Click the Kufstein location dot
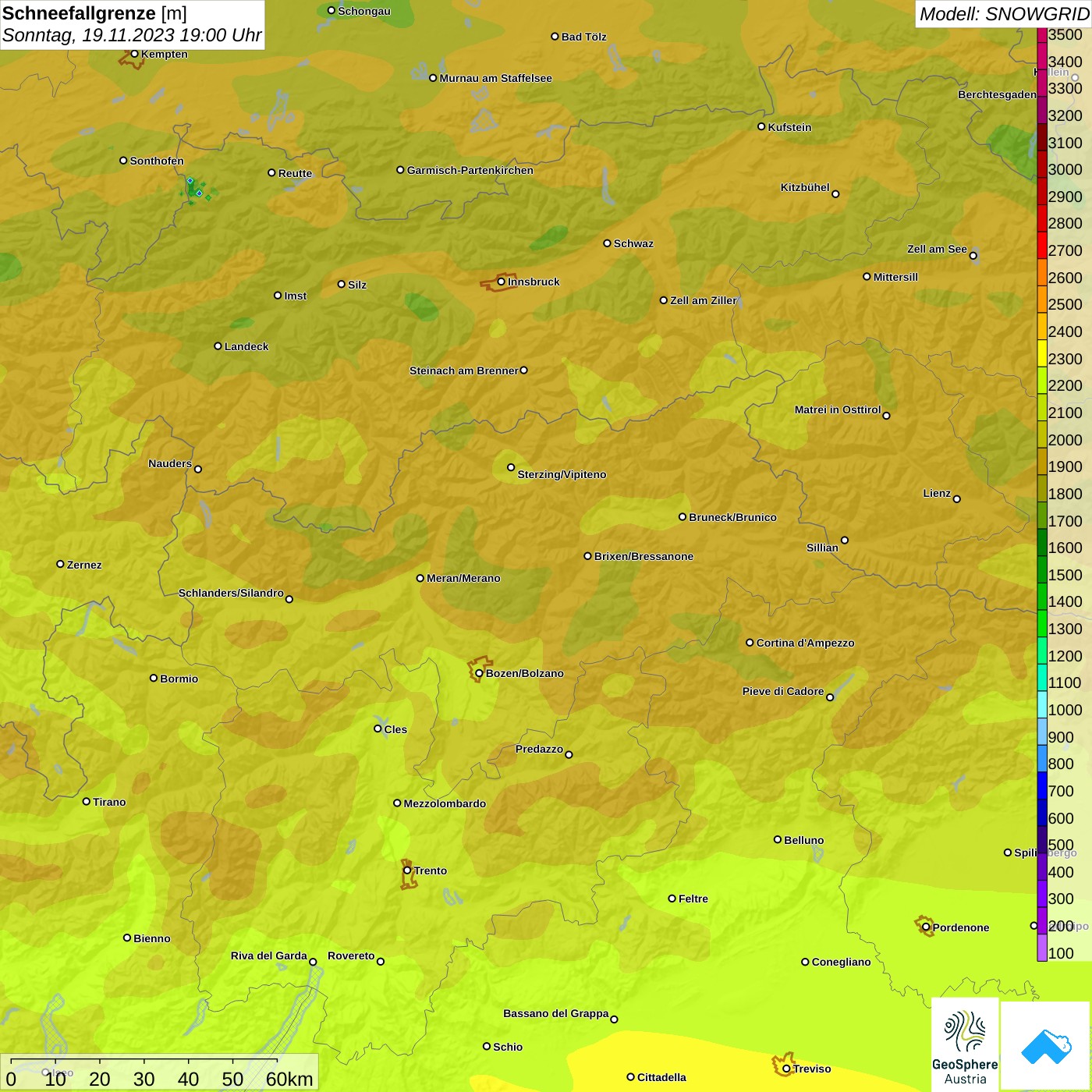 pos(761,126)
